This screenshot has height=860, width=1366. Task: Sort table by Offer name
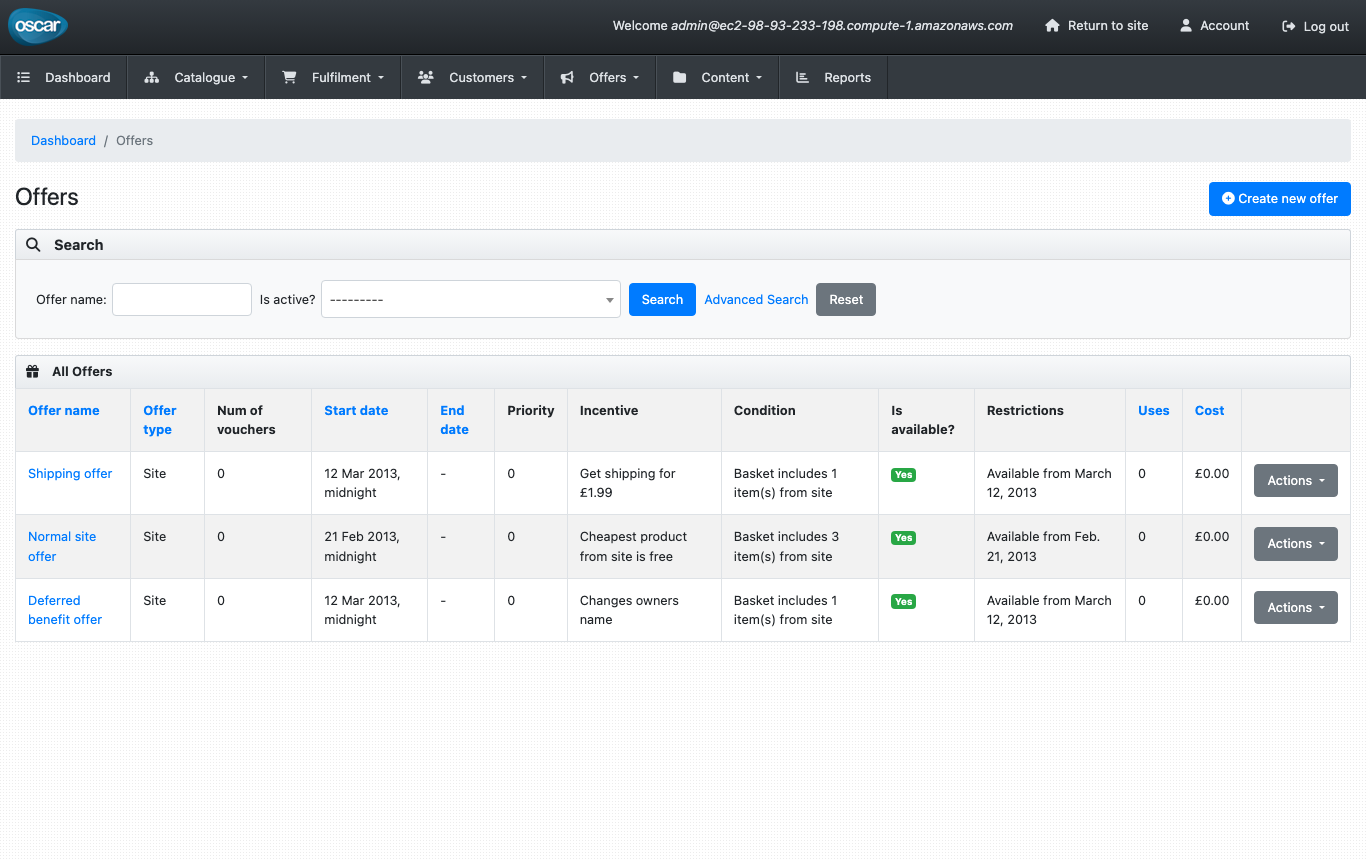coord(64,411)
